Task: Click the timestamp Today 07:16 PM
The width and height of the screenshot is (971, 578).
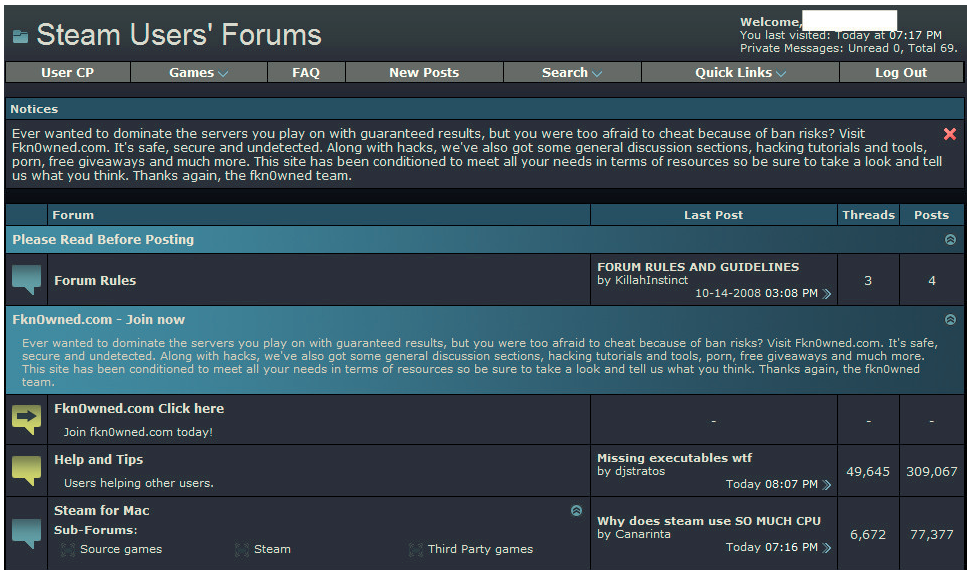Action: pyautogui.click(x=772, y=548)
